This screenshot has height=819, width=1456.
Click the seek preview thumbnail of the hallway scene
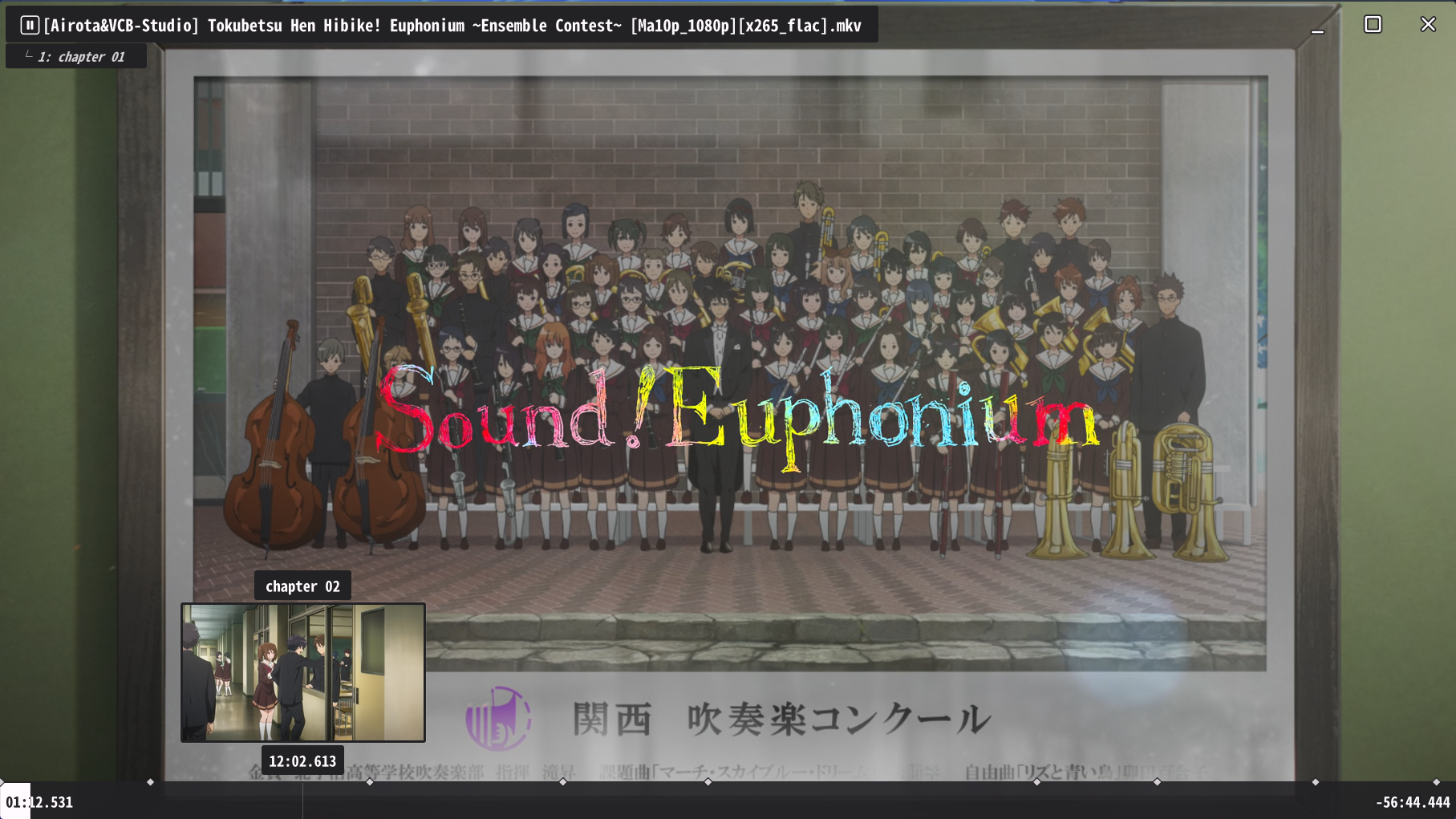click(x=303, y=672)
